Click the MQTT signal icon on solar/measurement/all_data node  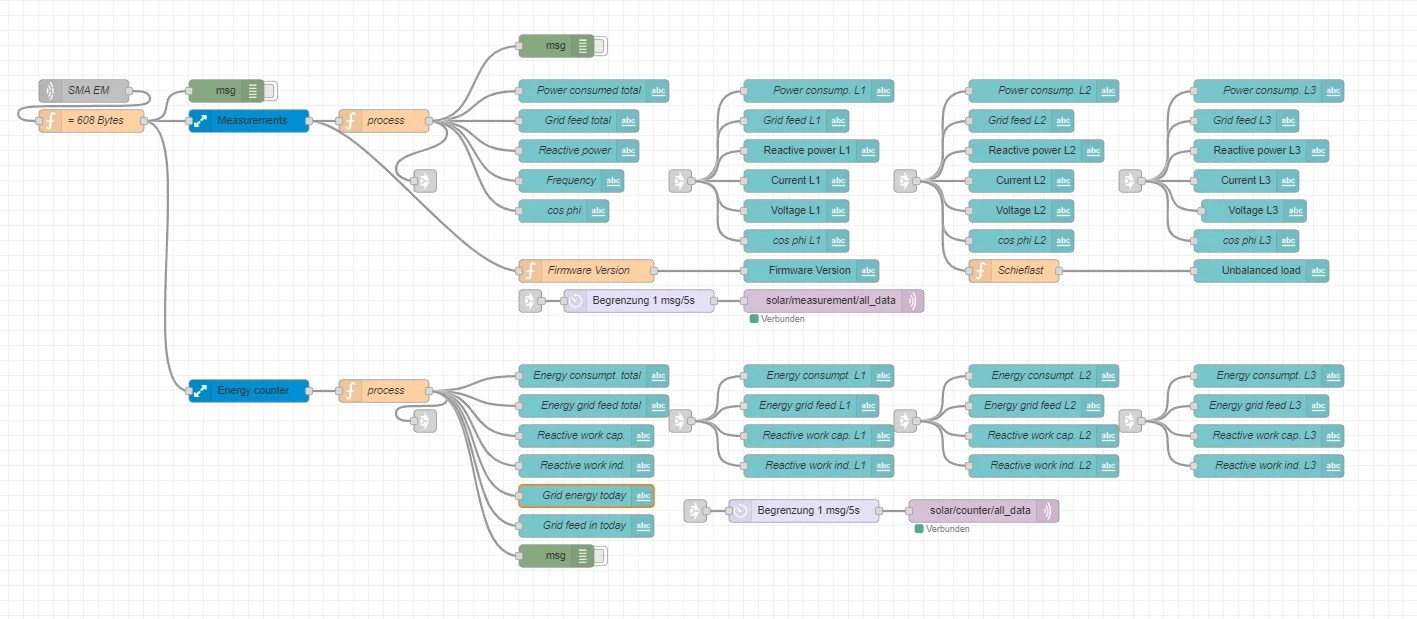[x=913, y=300]
